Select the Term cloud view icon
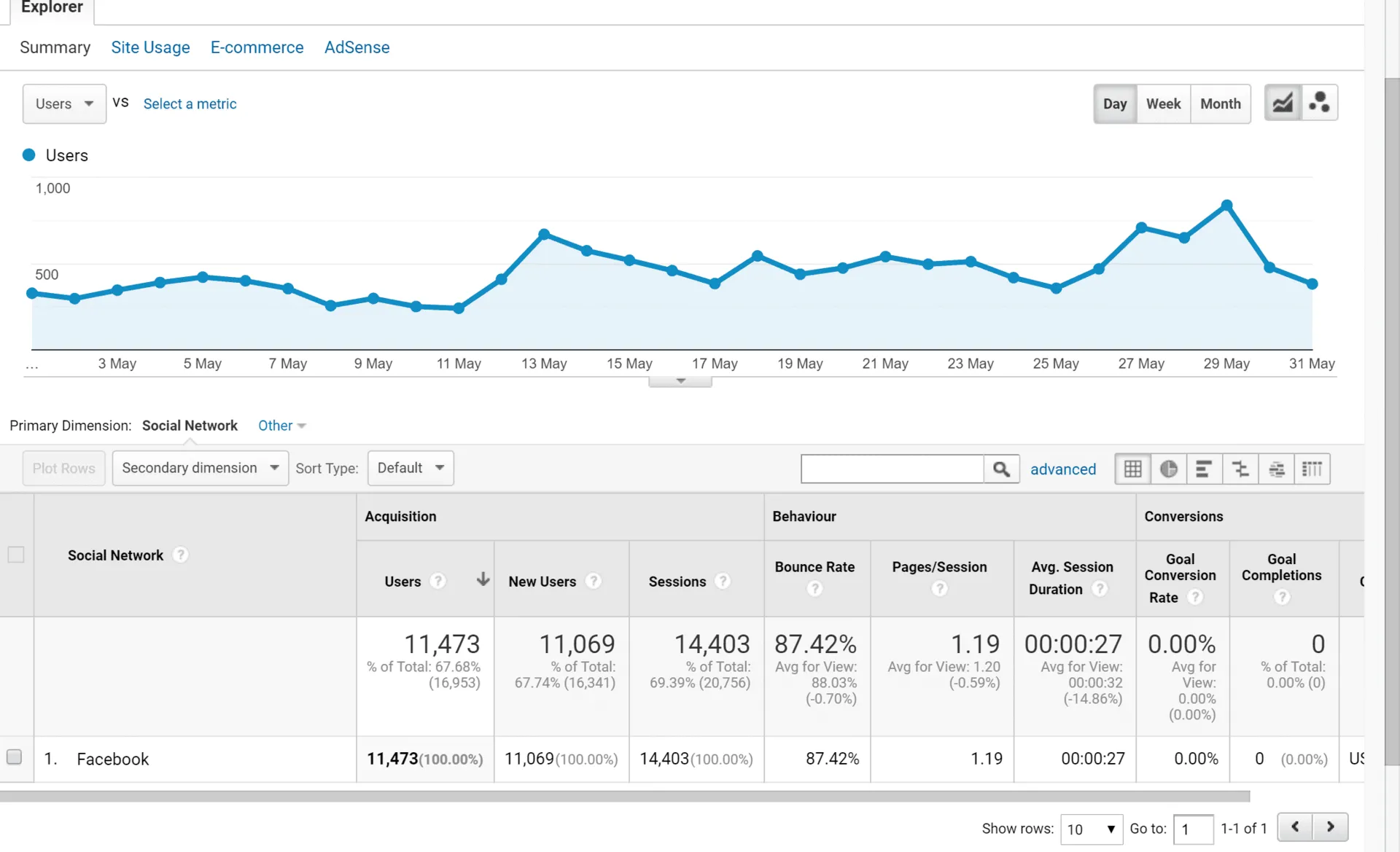 [1276, 469]
